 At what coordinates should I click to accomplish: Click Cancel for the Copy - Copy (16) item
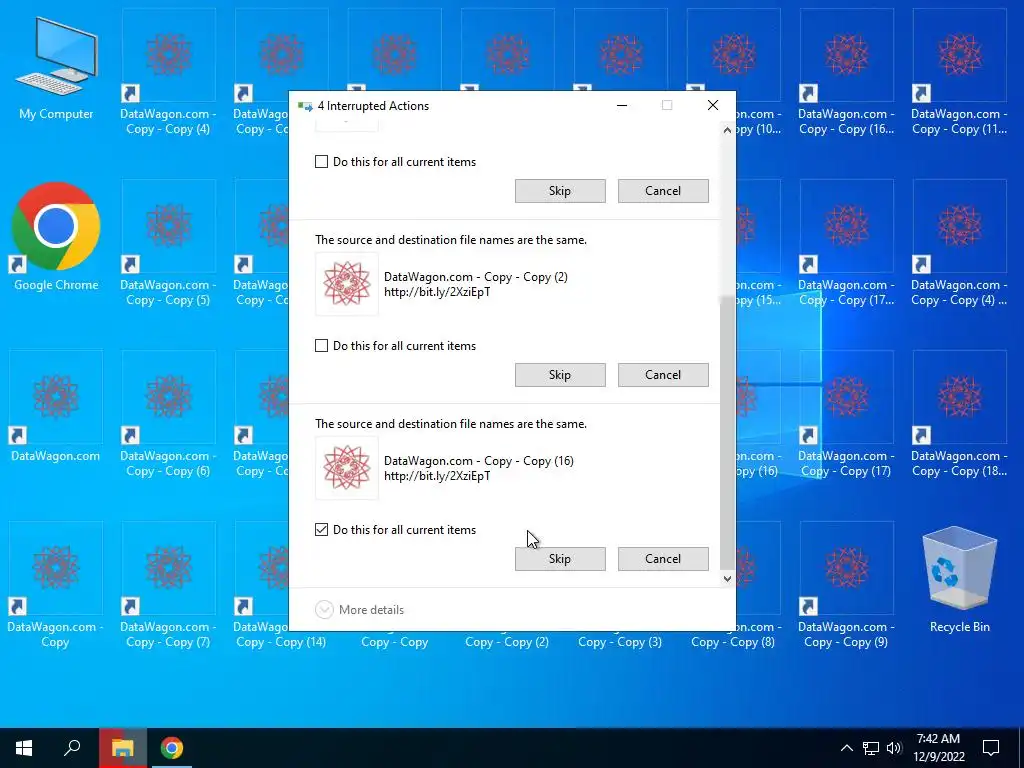tap(663, 558)
